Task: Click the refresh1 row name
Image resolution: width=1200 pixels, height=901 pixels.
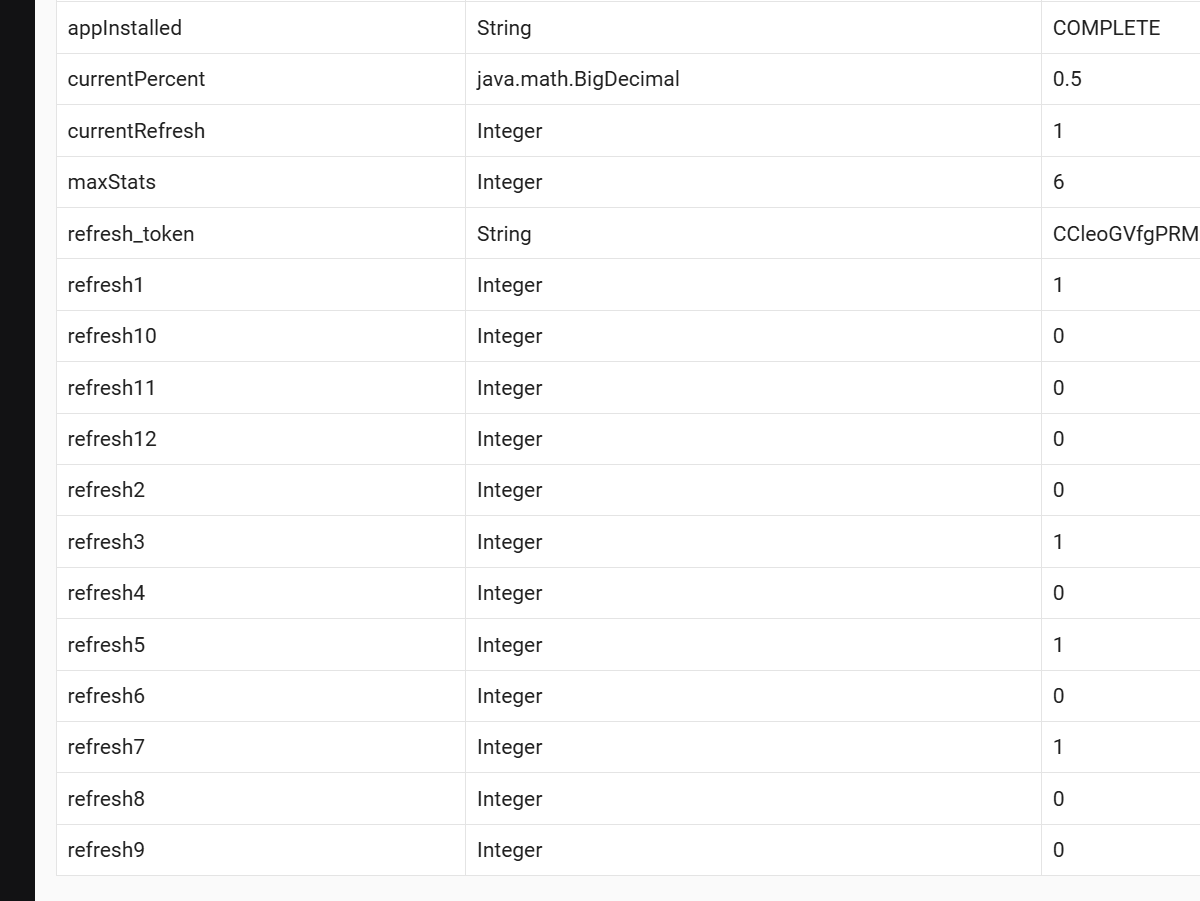Action: coord(106,285)
